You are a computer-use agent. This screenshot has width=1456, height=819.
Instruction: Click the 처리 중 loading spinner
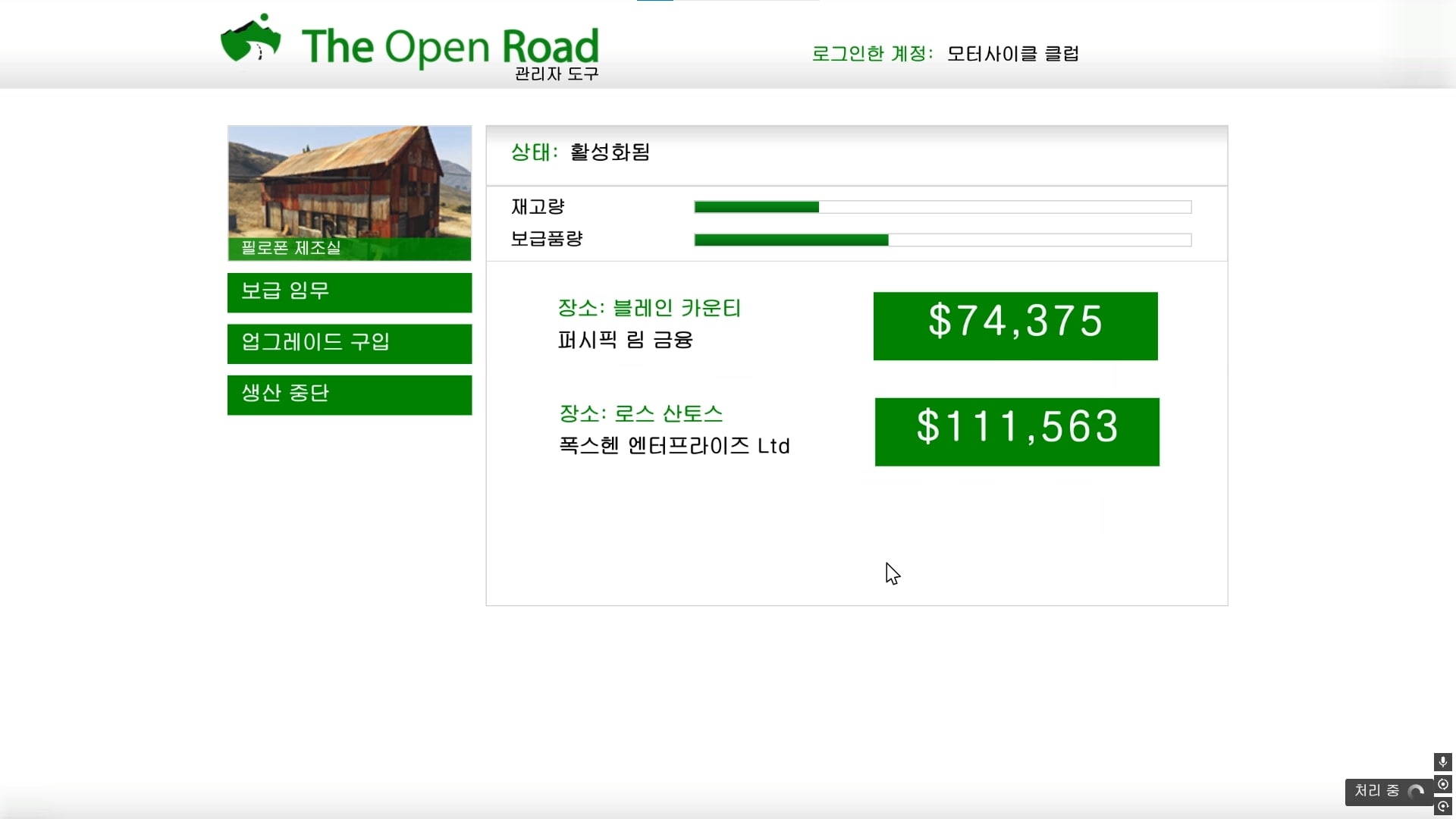(x=1415, y=792)
